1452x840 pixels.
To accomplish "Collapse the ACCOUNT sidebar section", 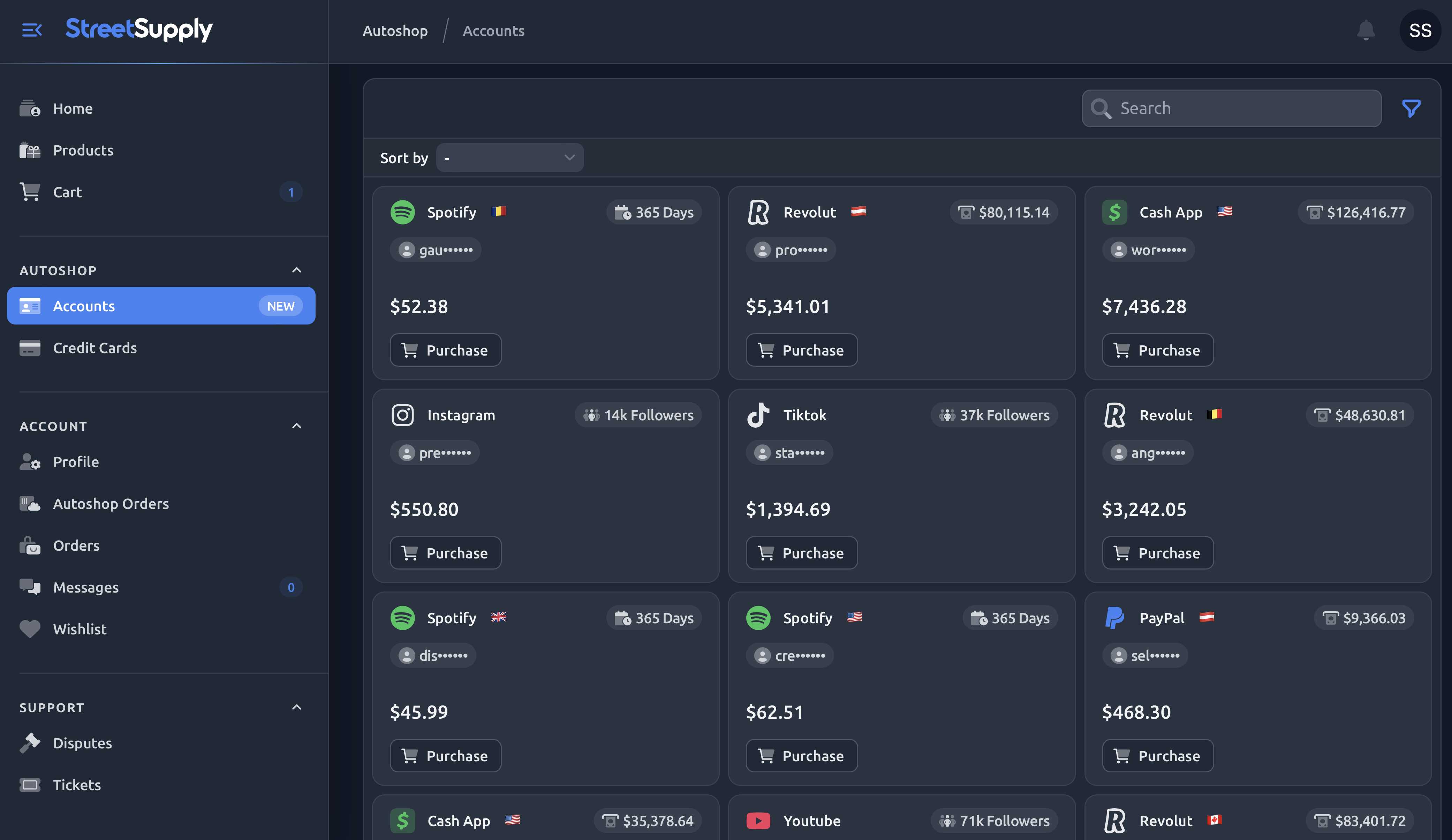I will [297, 426].
